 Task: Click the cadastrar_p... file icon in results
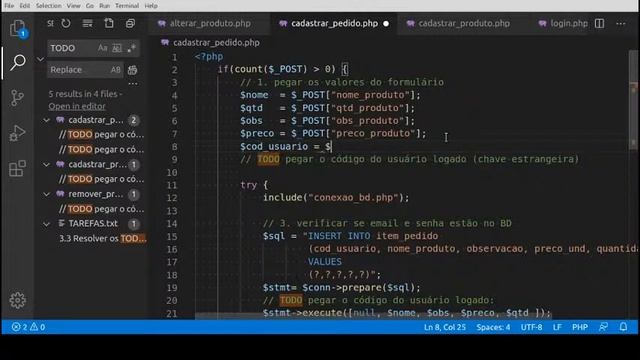[x=60, y=120]
